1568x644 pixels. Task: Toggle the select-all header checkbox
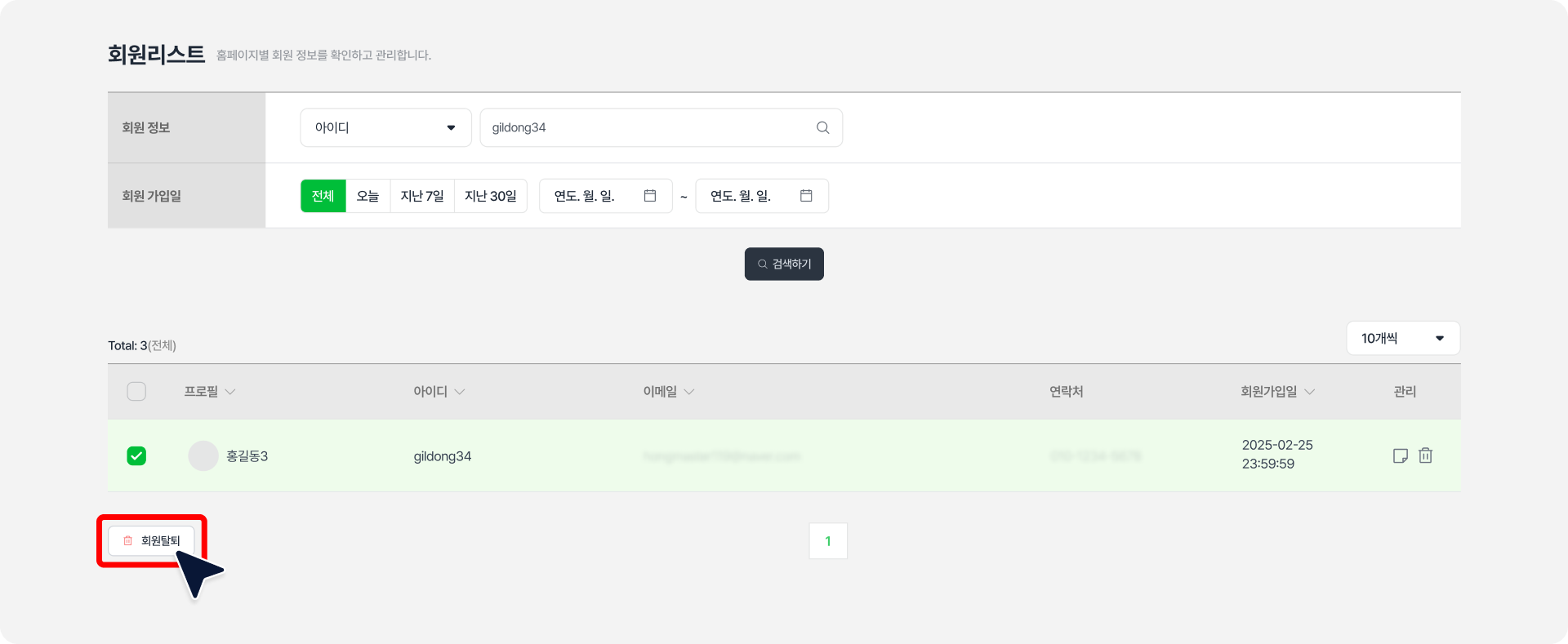coord(136,392)
